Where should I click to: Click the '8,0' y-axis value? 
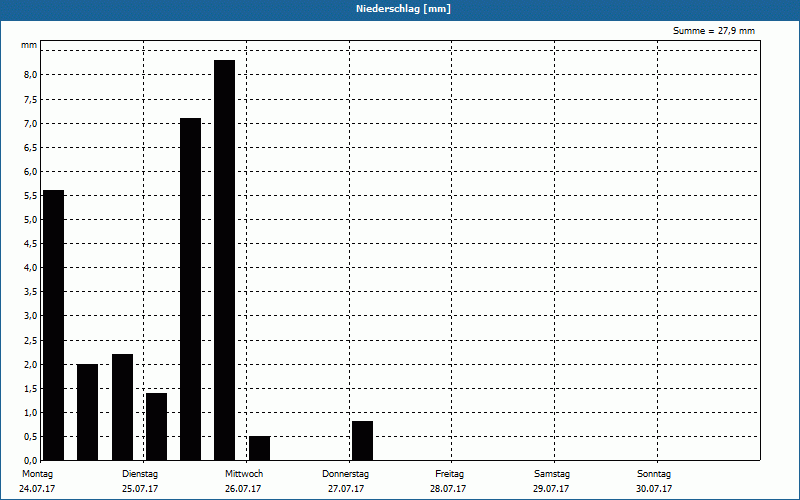click(31, 75)
